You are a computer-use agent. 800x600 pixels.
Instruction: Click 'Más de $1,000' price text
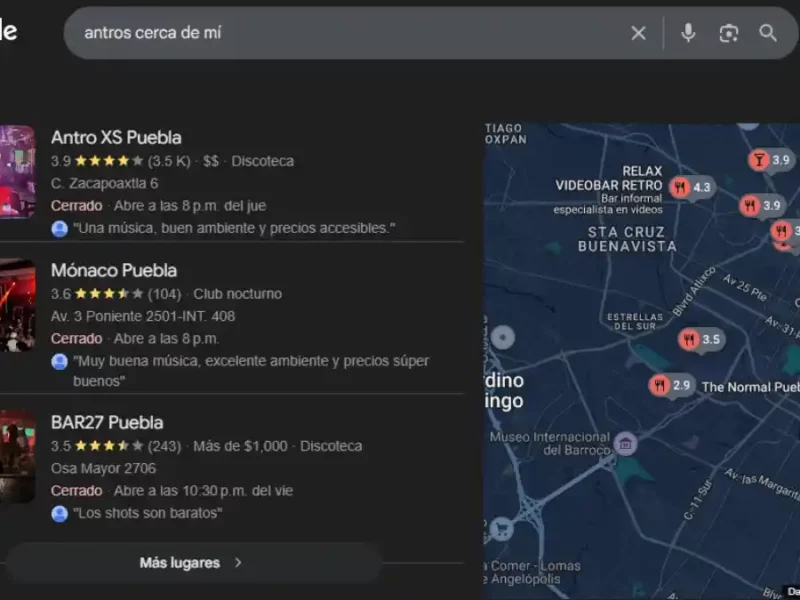(x=240, y=446)
